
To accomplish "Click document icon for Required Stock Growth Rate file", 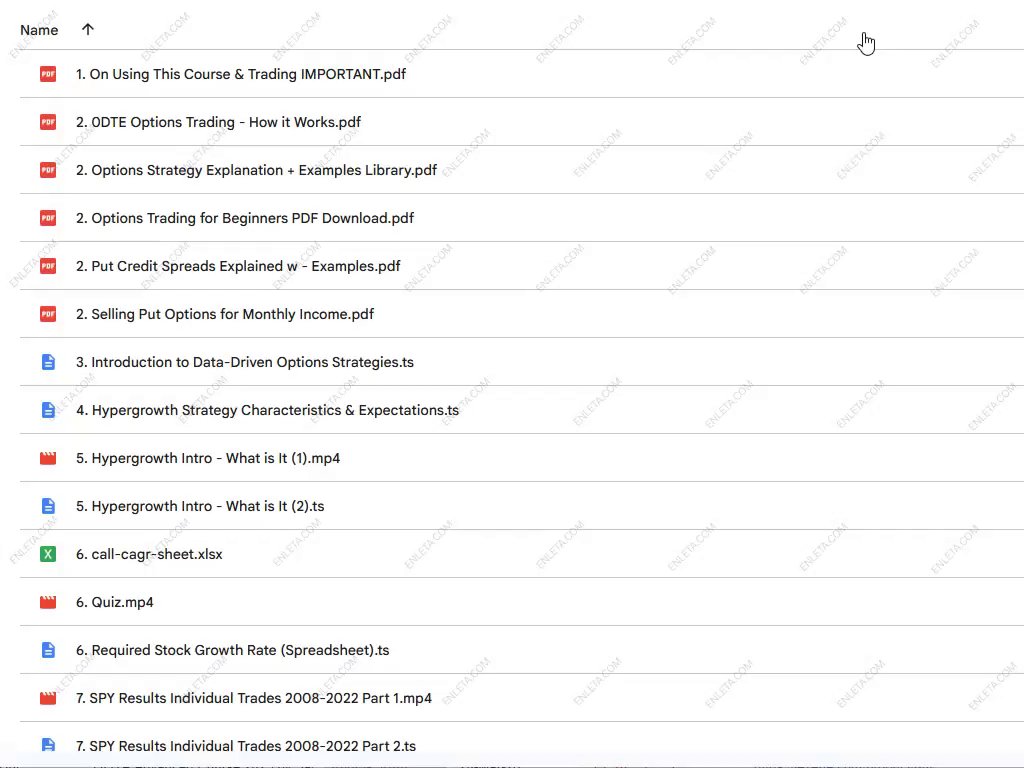I will (48, 650).
